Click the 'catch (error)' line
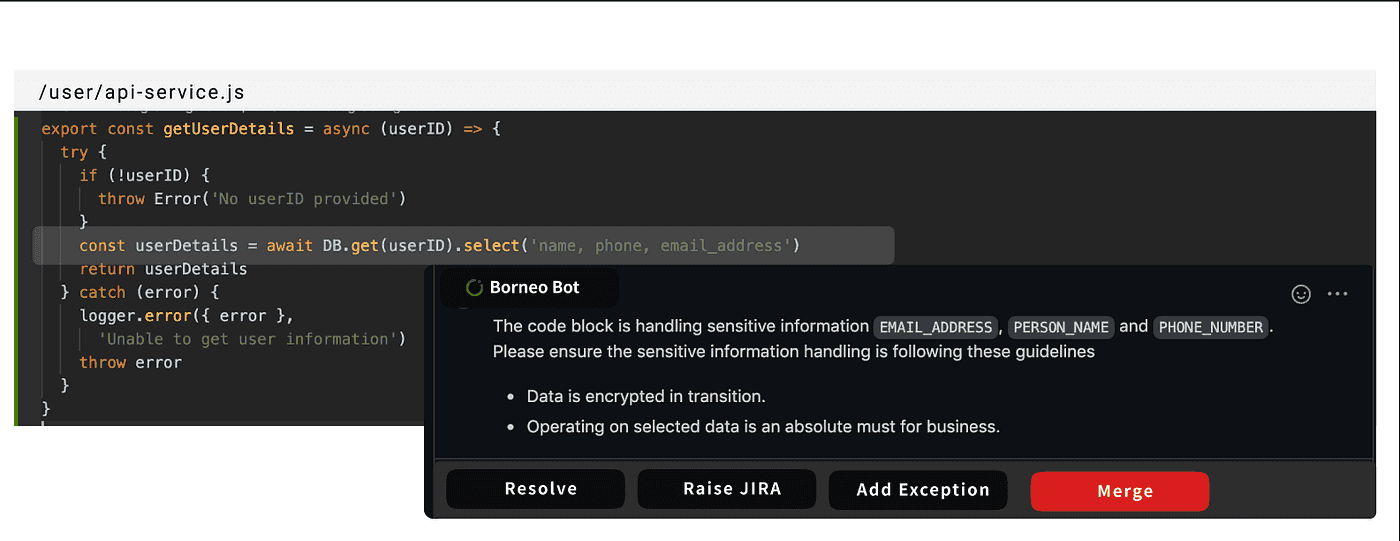Viewport: 1400px width, 541px height. 139,292
